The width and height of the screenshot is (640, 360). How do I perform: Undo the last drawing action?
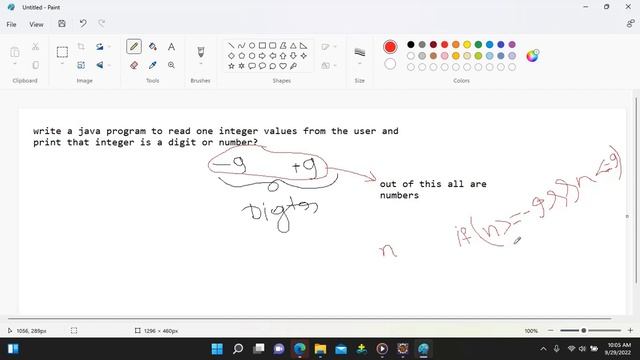(83, 24)
